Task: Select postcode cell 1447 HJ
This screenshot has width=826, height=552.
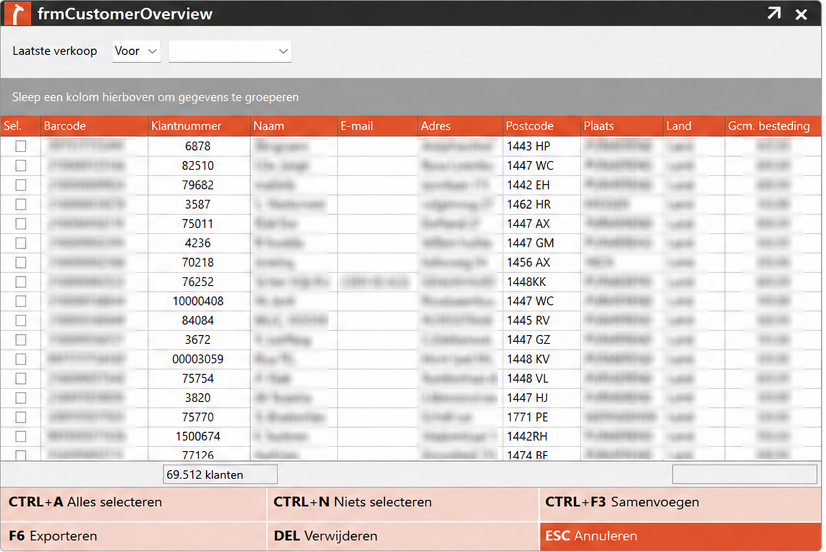Action: coord(542,398)
